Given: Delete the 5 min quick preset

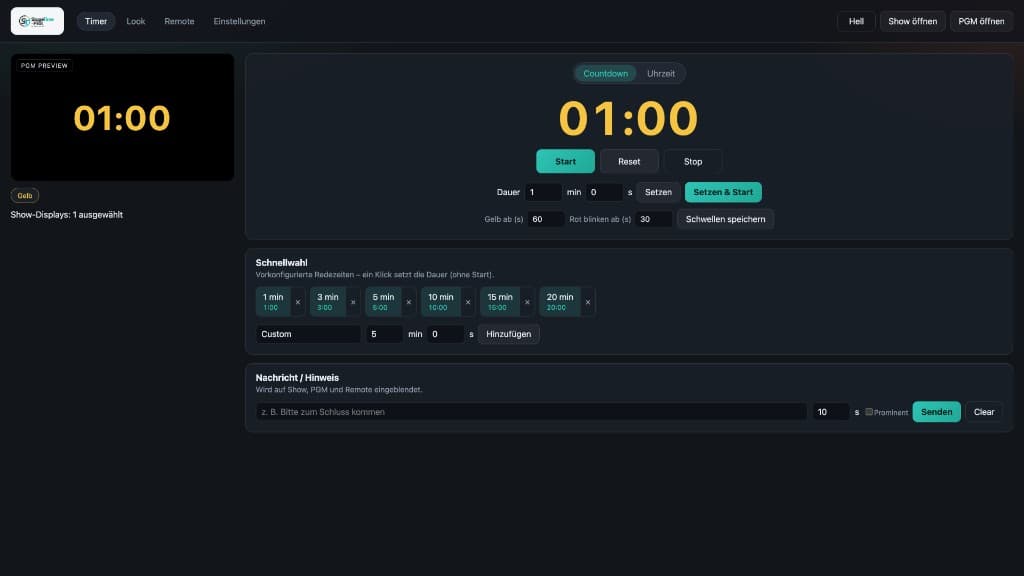Looking at the screenshot, I should click(409, 302).
